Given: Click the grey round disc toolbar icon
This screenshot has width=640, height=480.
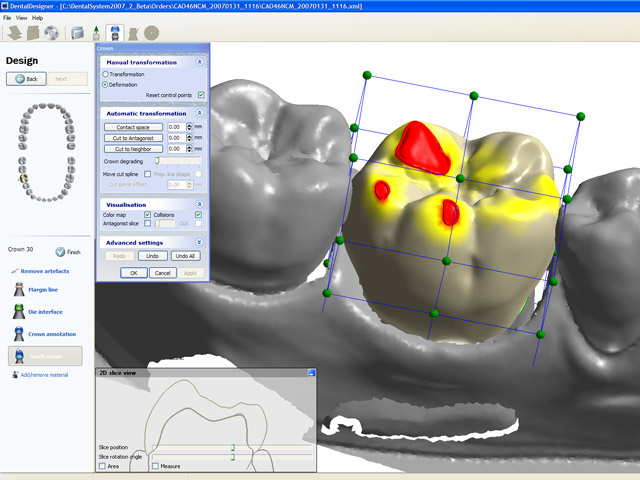Looking at the screenshot, I should click(x=151, y=33).
